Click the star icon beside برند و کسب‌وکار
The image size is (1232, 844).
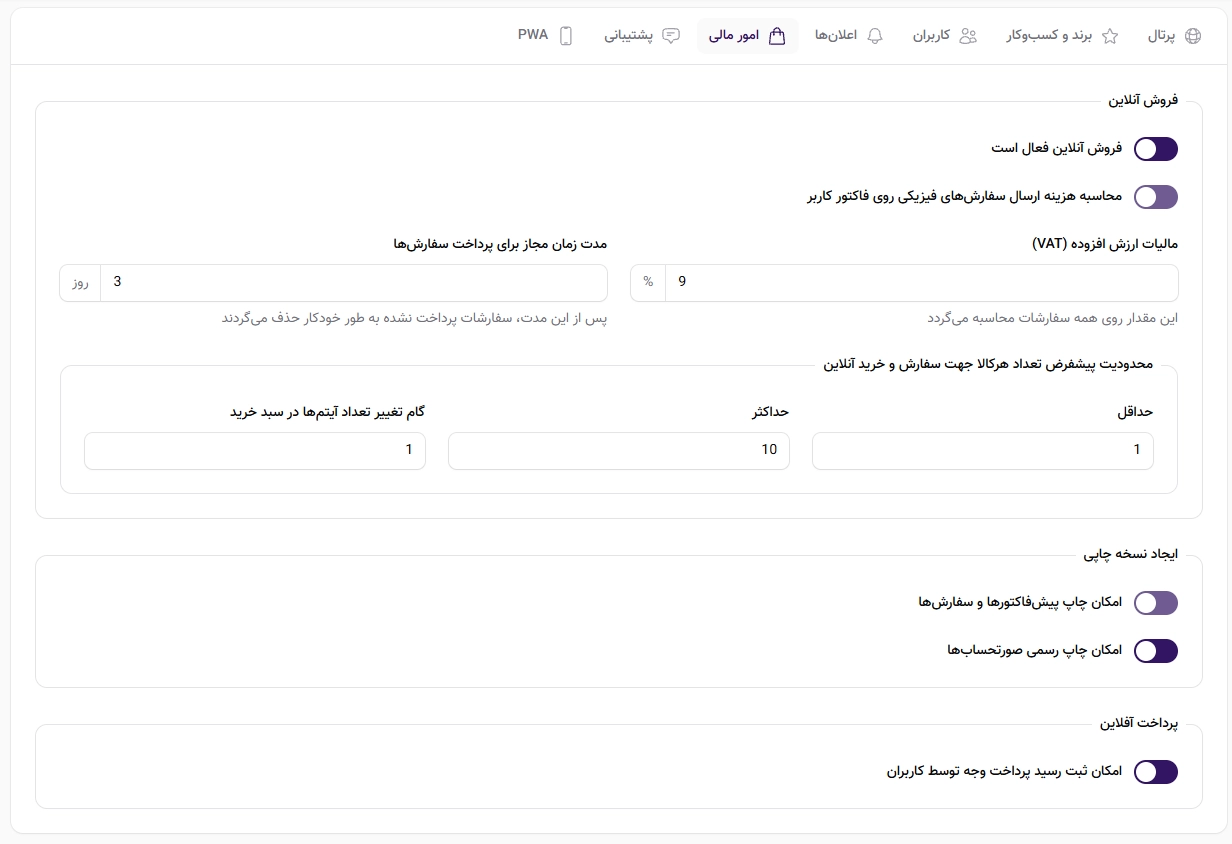[x=1110, y=36]
